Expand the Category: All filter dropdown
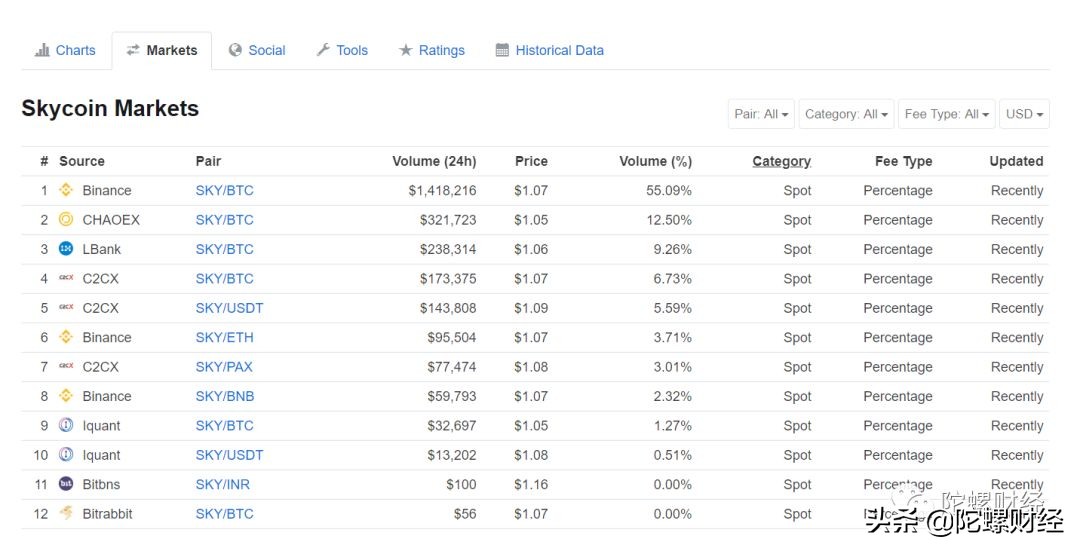The height and width of the screenshot is (551, 1080). tap(847, 114)
